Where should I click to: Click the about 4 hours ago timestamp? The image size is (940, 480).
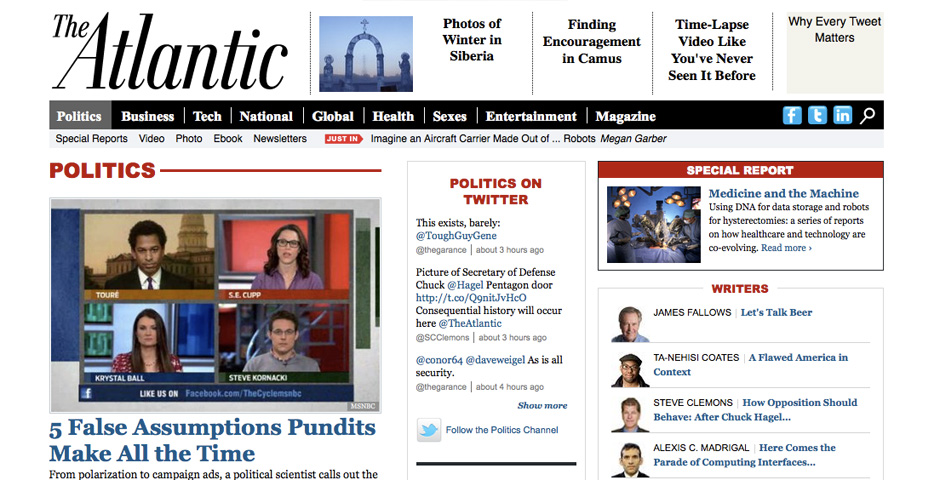[x=510, y=387]
